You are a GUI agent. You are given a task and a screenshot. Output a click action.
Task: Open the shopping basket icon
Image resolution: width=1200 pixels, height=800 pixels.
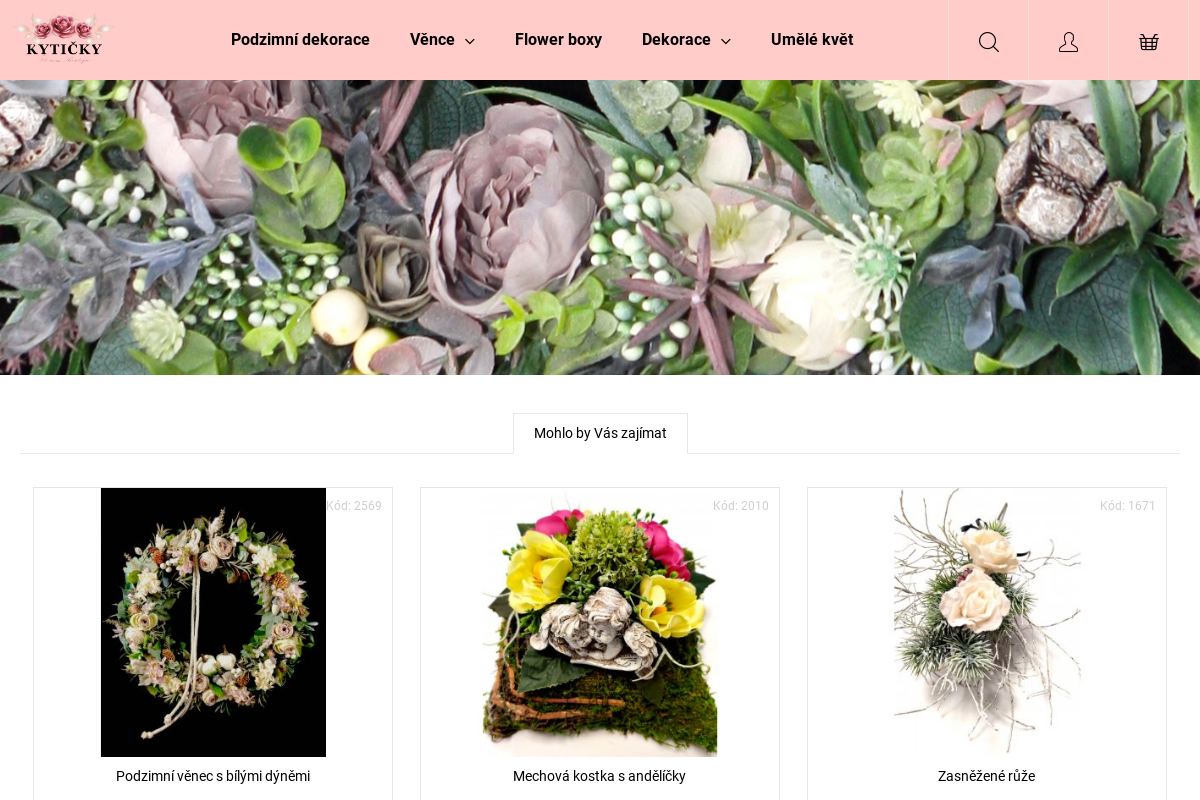[1148, 41]
